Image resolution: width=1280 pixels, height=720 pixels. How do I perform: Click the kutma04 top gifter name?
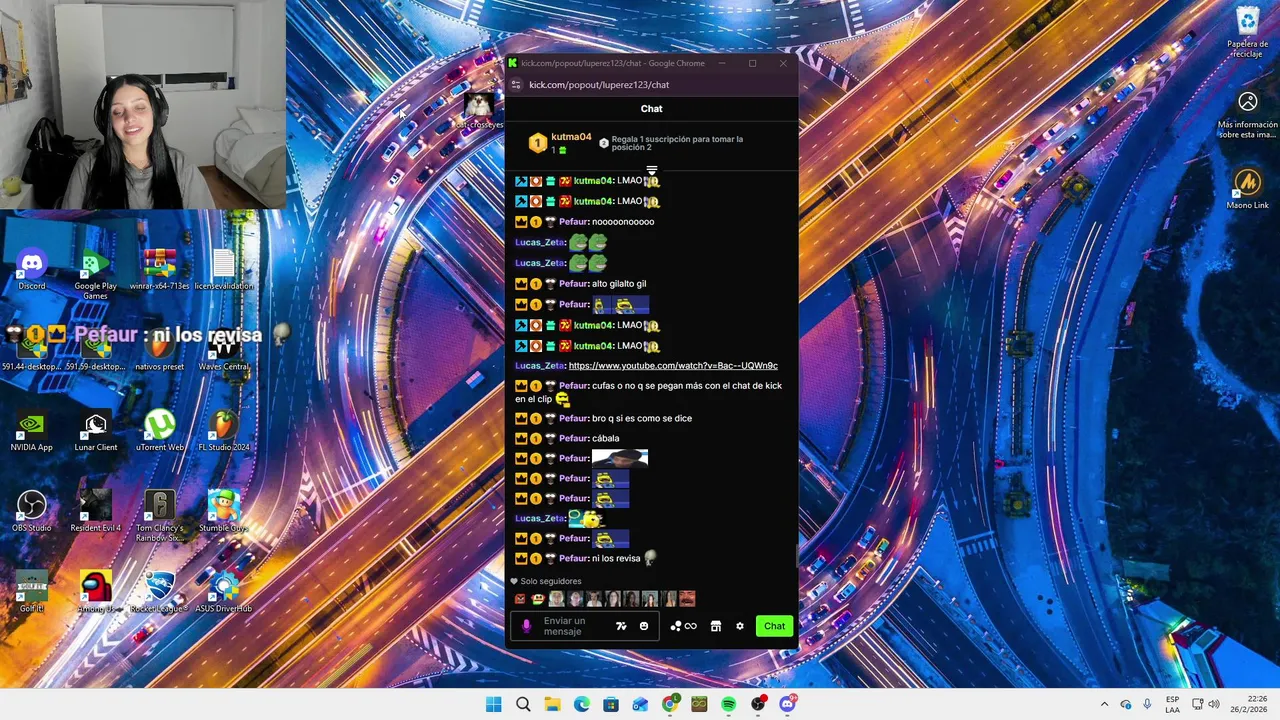click(x=571, y=137)
